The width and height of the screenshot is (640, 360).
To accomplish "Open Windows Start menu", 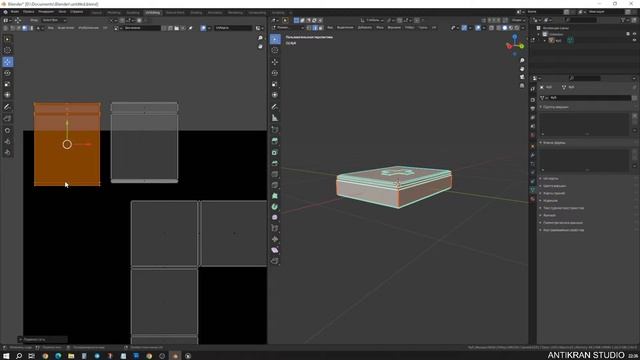I will pyautogui.click(x=6, y=356).
